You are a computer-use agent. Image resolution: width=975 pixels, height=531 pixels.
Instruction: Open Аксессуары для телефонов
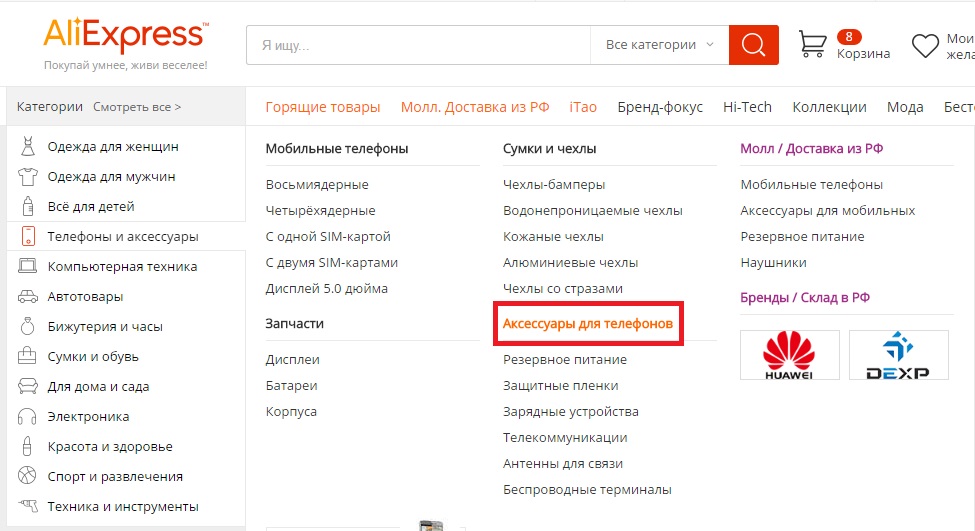(588, 323)
